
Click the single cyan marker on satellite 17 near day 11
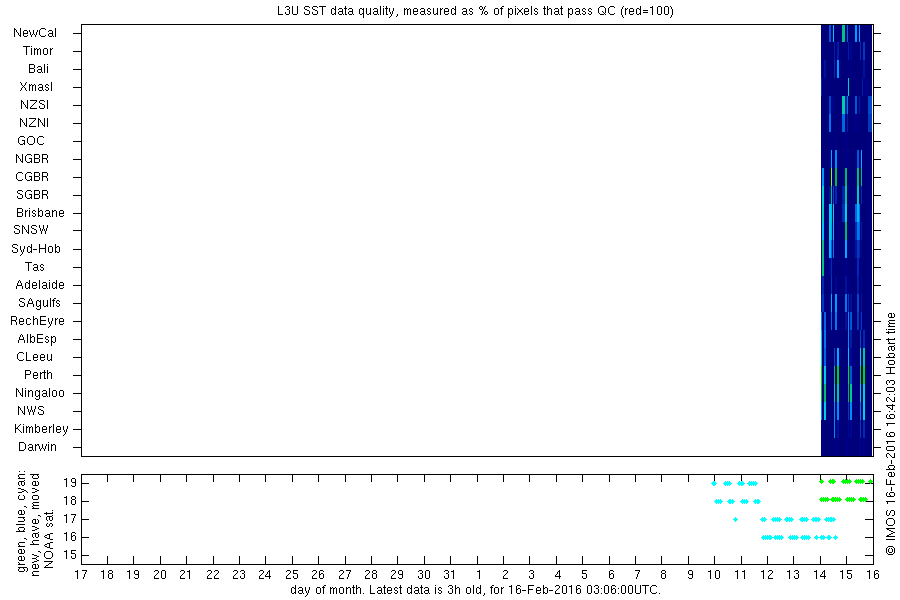(735, 520)
